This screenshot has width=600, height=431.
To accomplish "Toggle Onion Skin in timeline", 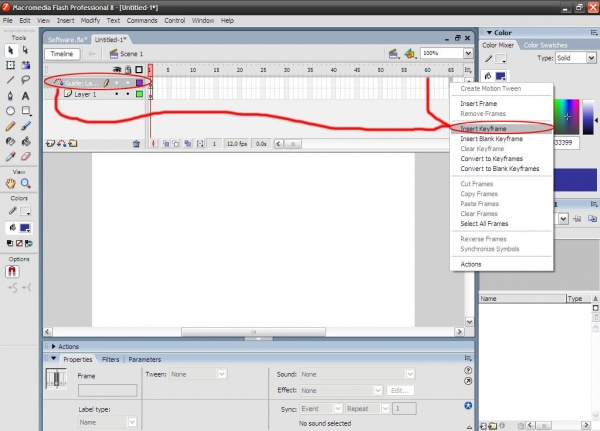I will 166,144.
